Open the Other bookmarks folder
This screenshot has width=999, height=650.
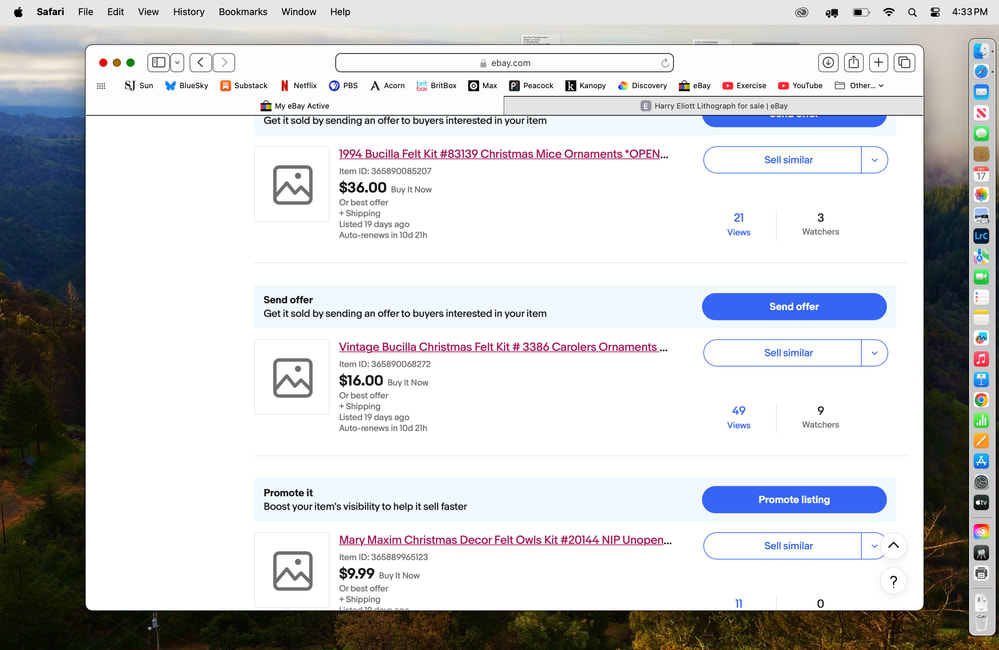point(859,85)
